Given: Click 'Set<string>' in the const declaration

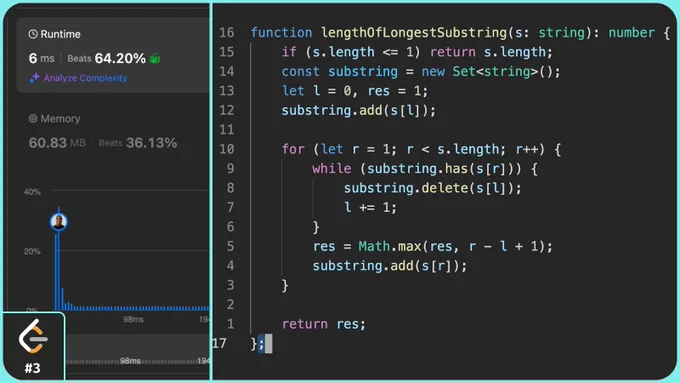Looking at the screenshot, I should [496, 71].
